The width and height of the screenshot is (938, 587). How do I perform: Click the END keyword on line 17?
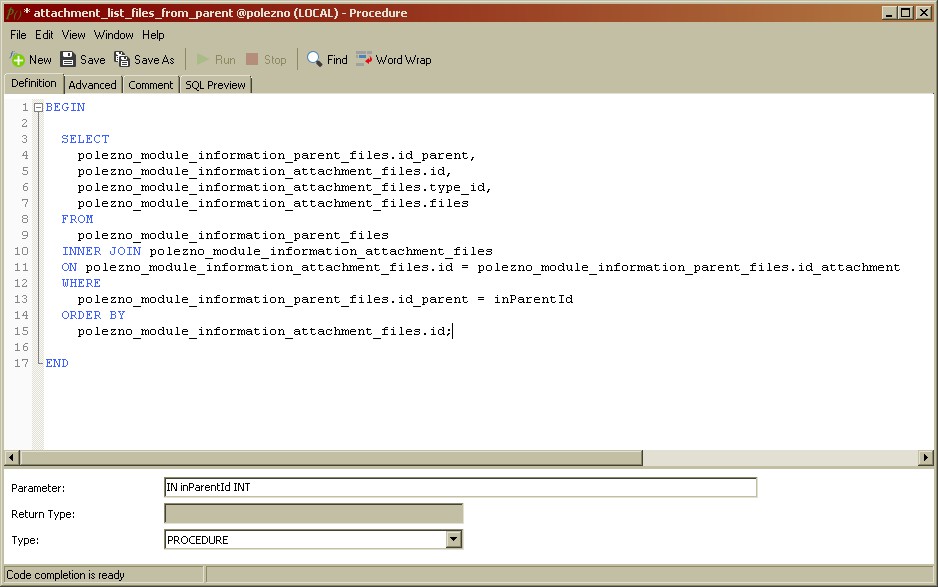pos(57,363)
